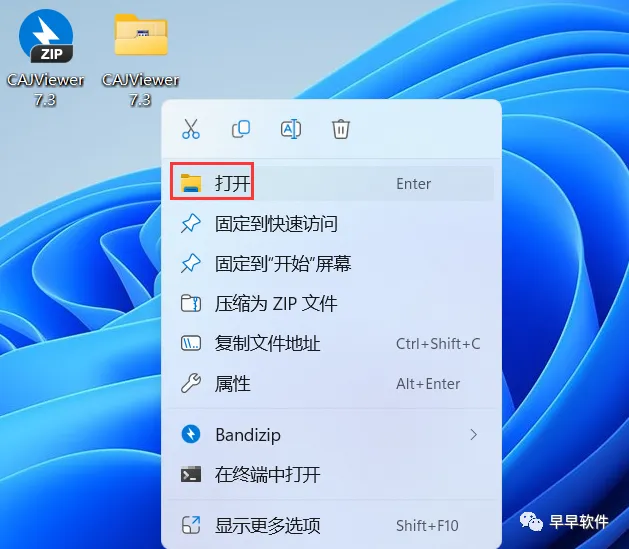Click the Rename icon in context menu
This screenshot has width=629, height=549.
[x=291, y=129]
